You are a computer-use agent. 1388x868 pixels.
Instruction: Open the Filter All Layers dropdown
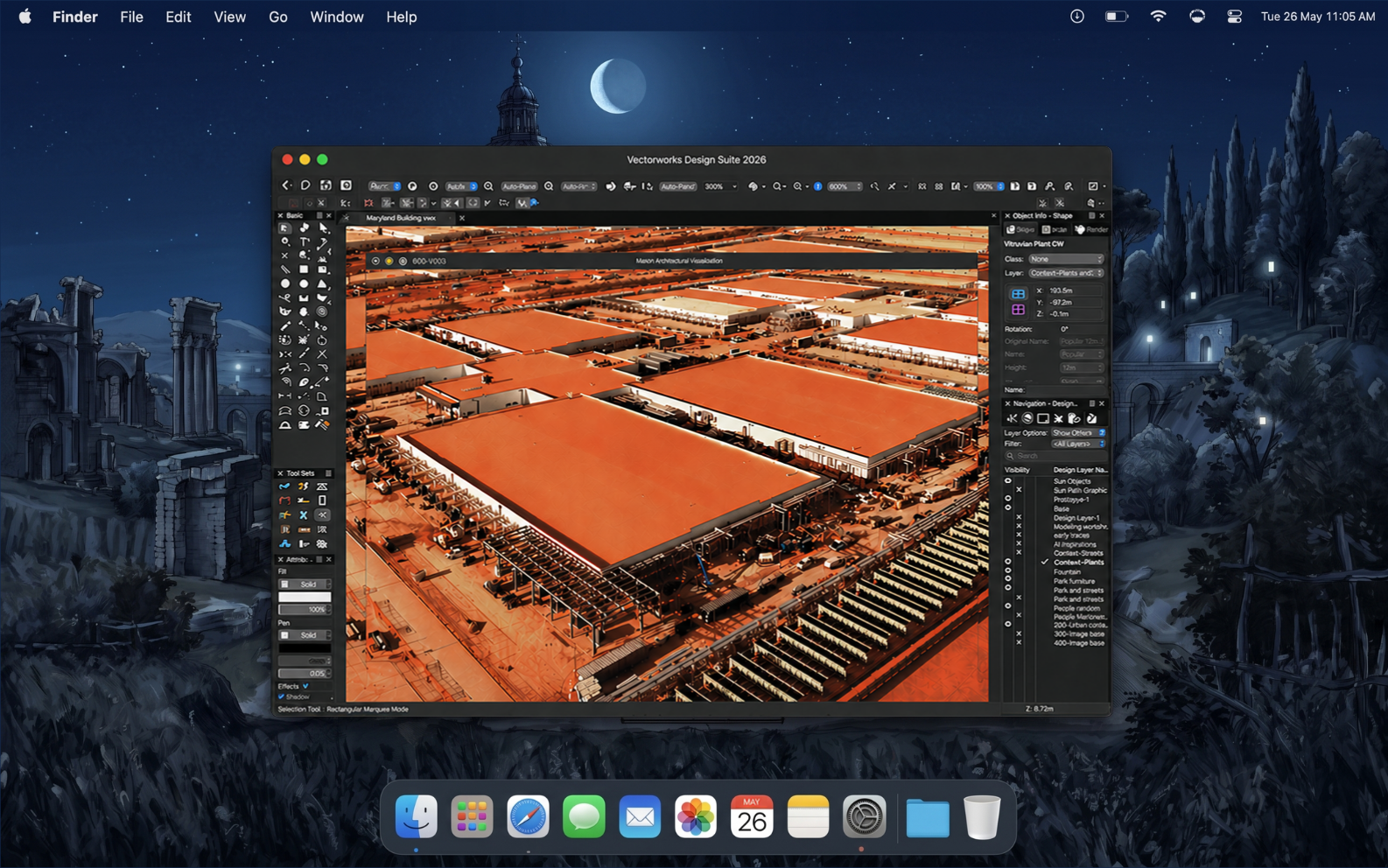(x=1077, y=444)
